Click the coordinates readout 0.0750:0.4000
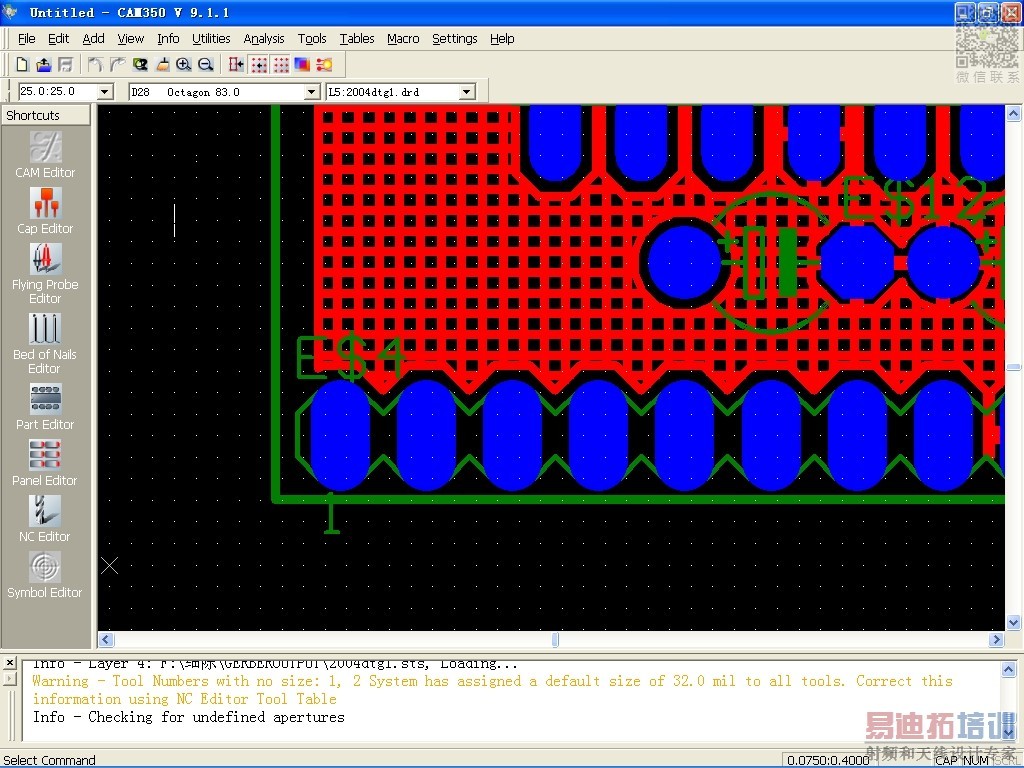 pyautogui.click(x=827, y=760)
